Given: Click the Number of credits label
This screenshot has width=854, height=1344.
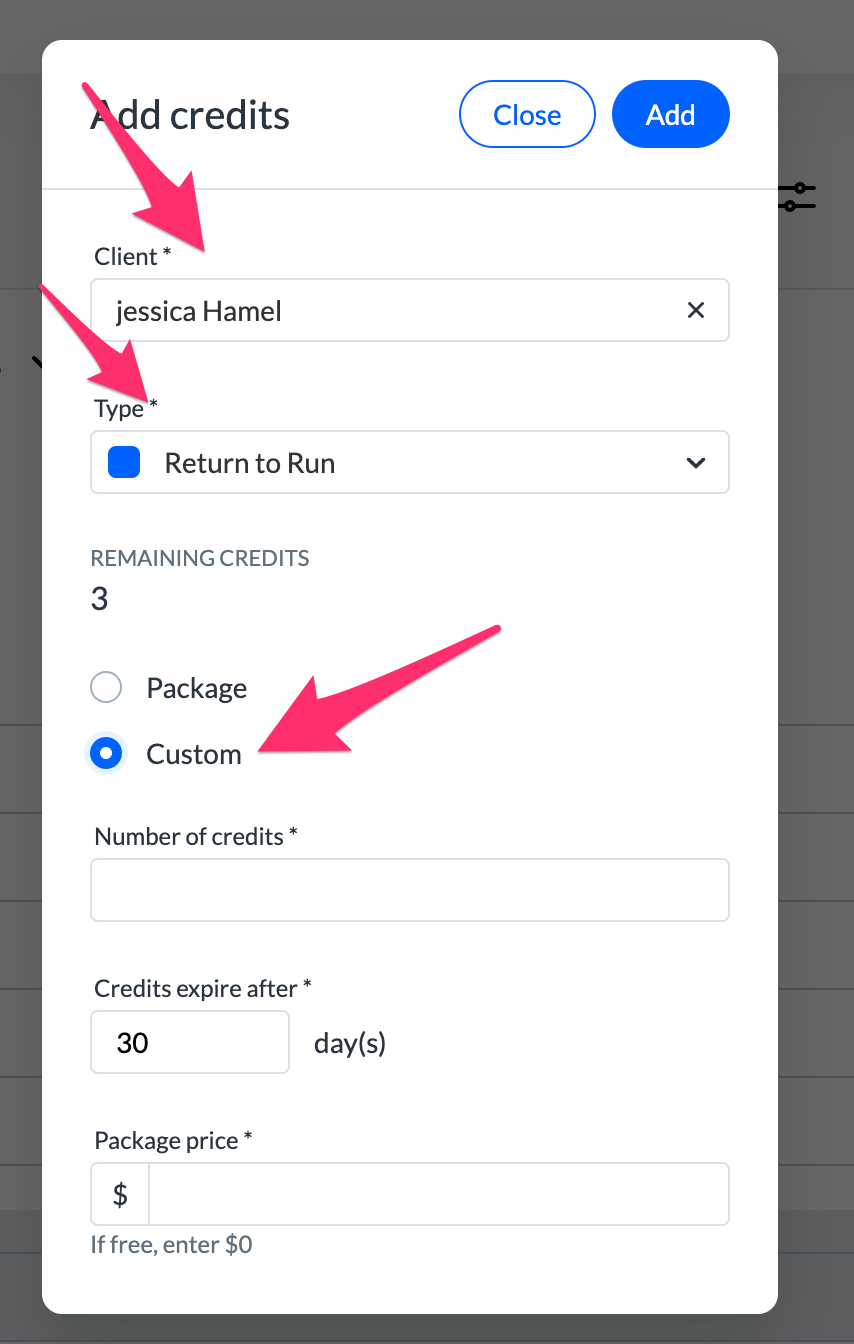Looking at the screenshot, I should point(196,836).
